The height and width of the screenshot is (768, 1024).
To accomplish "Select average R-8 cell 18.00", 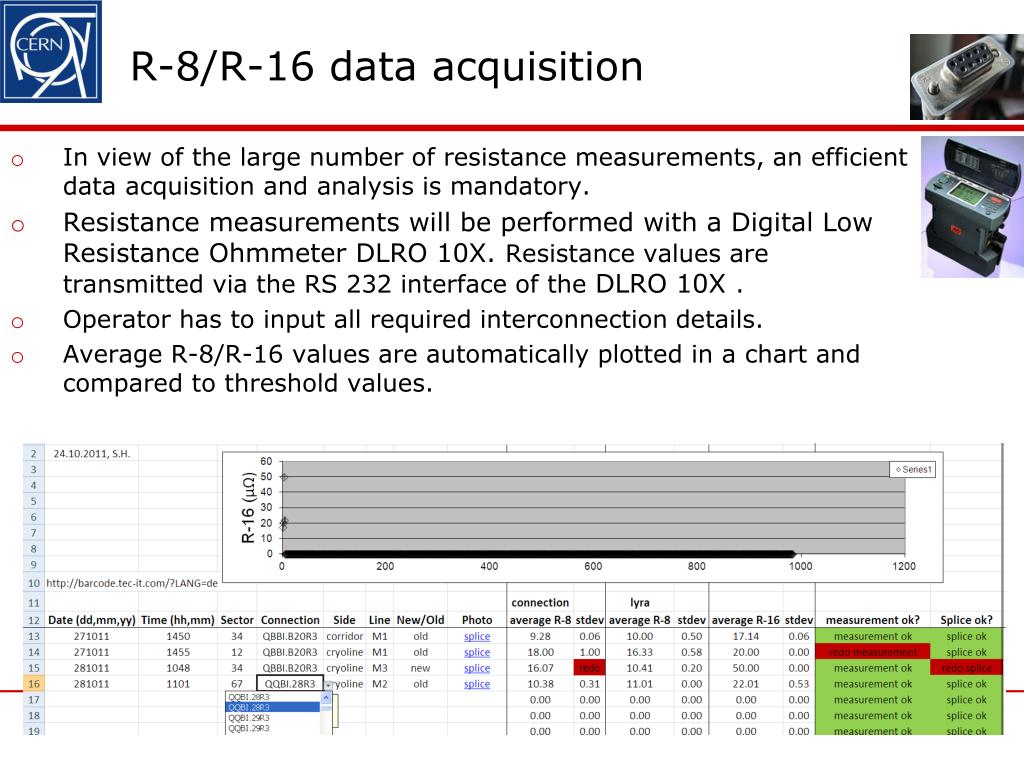I will (x=540, y=652).
